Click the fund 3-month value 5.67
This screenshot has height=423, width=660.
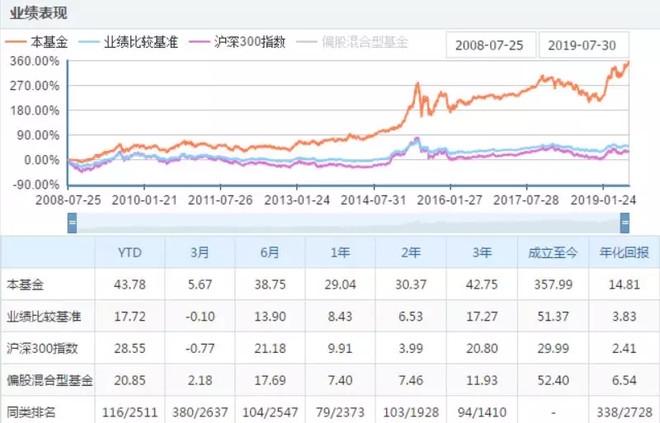tap(200, 285)
